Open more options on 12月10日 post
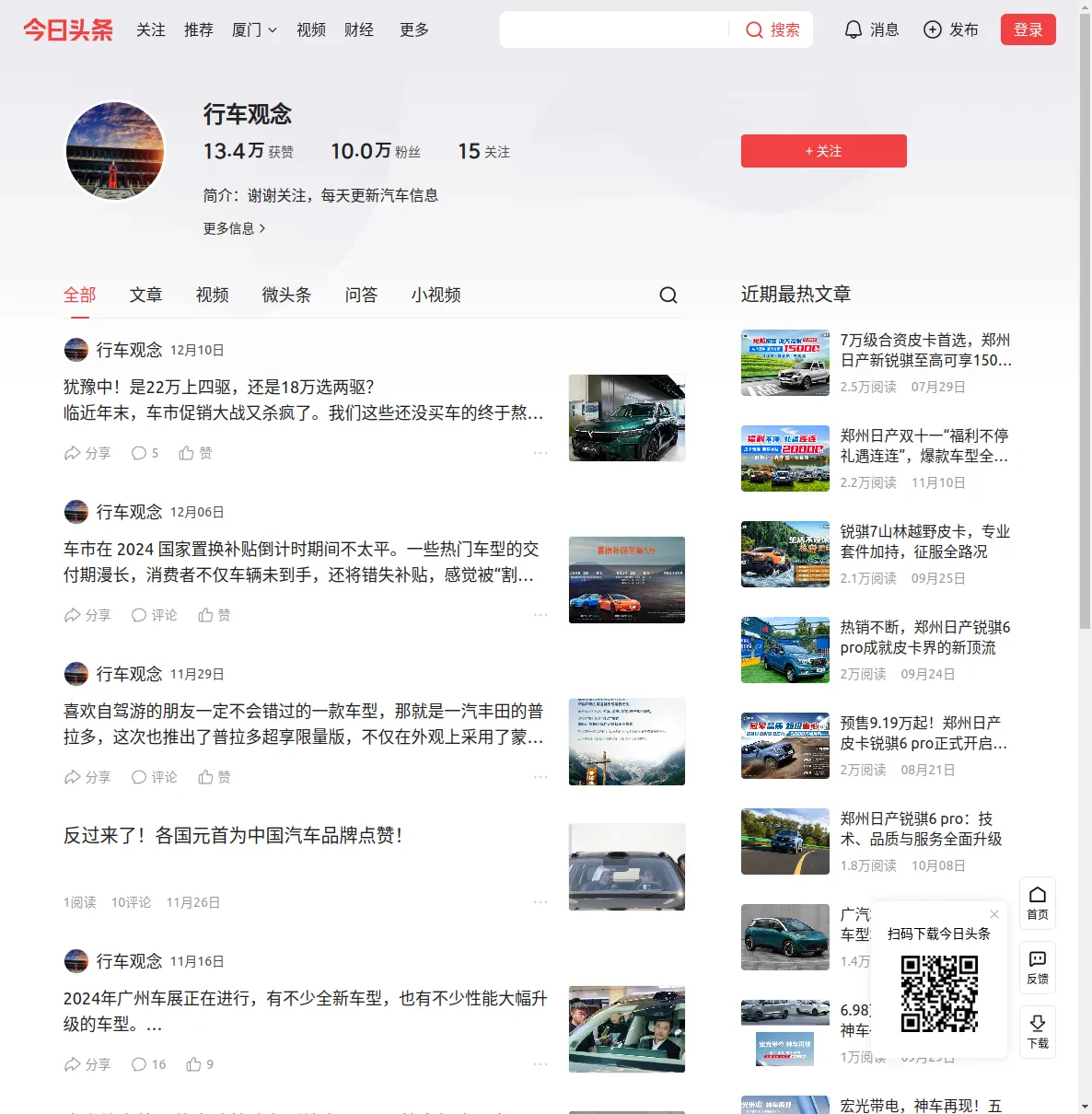 point(540,453)
